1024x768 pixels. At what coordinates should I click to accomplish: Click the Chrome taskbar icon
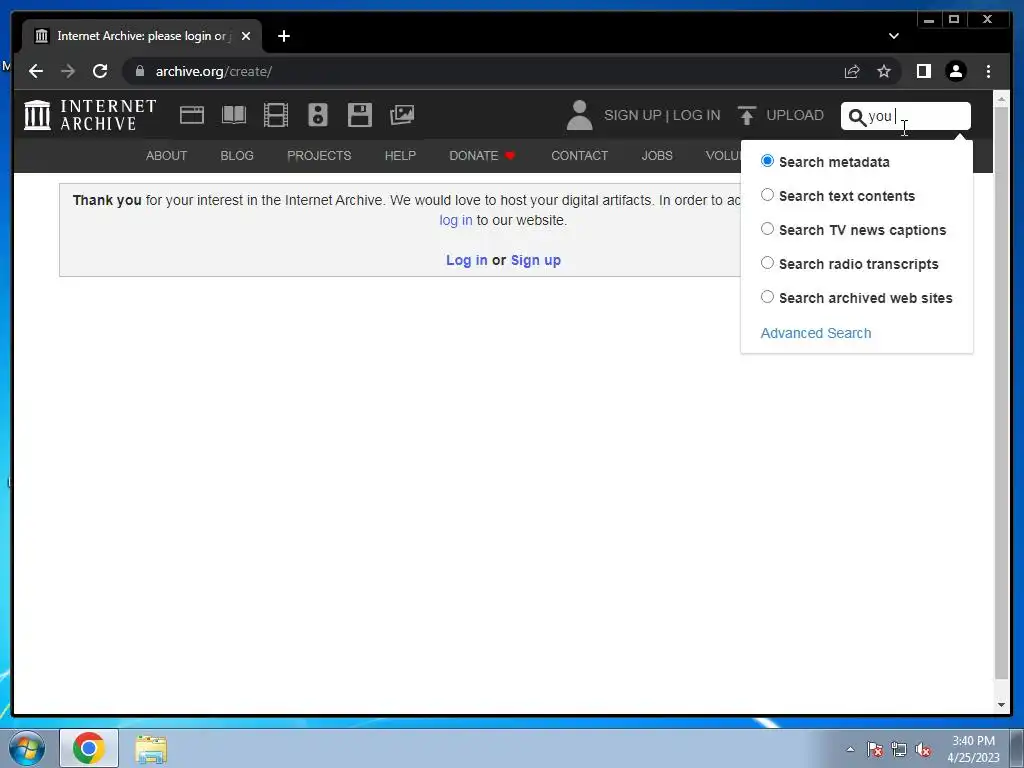(x=89, y=748)
